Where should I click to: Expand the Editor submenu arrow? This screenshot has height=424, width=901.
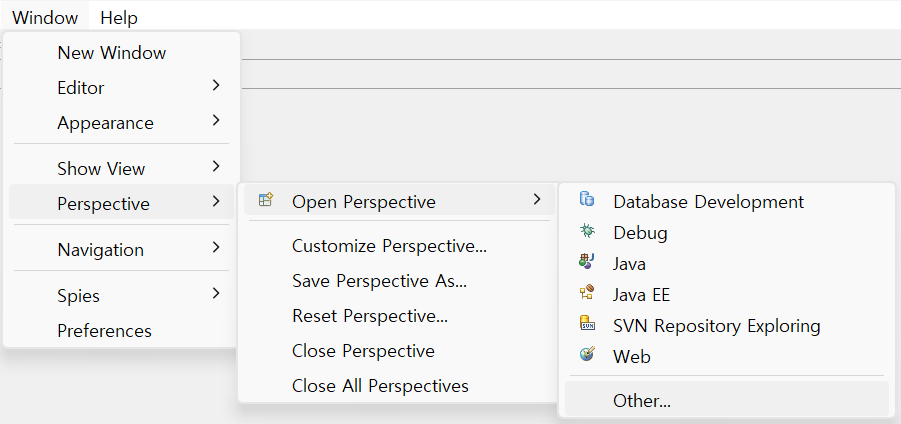click(216, 87)
